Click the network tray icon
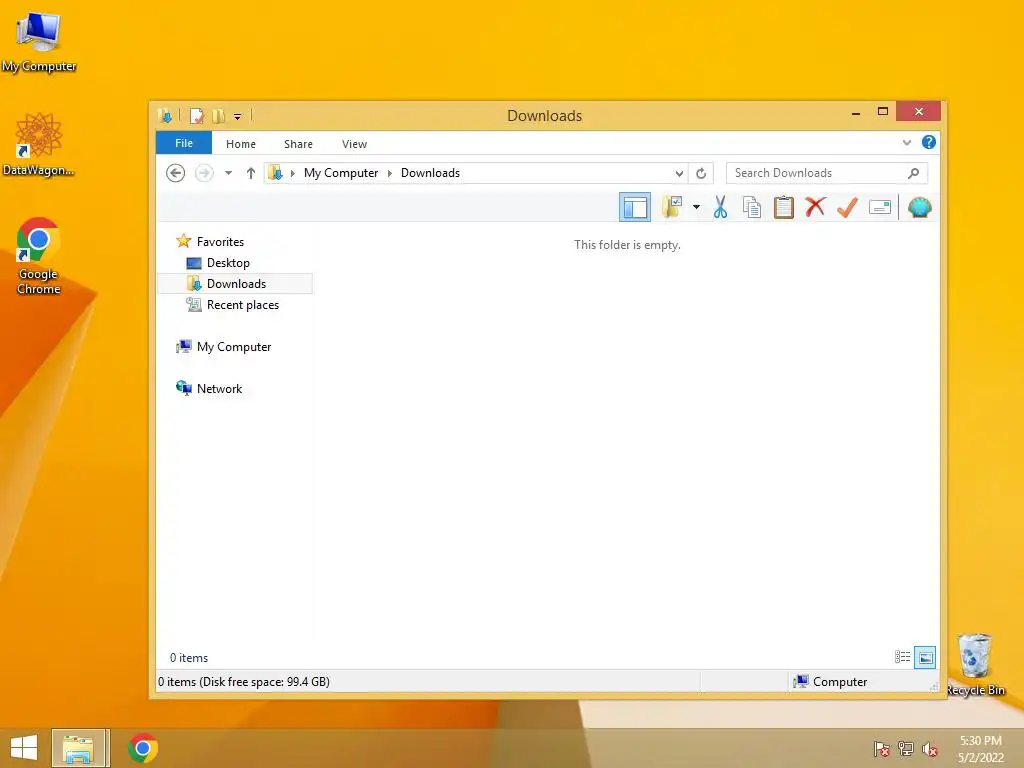Image resolution: width=1024 pixels, height=768 pixels. coord(906,748)
